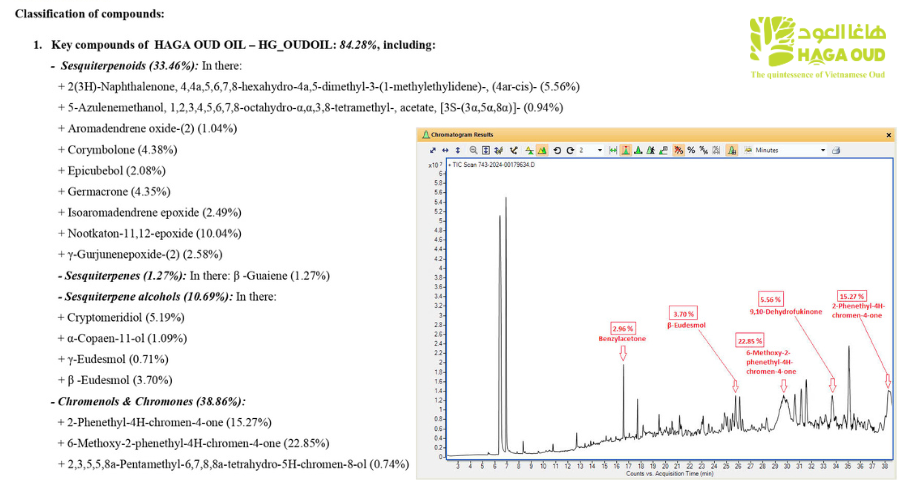900x480 pixels.
Task: Click the undo rotation arrow icon
Action: 556,150
